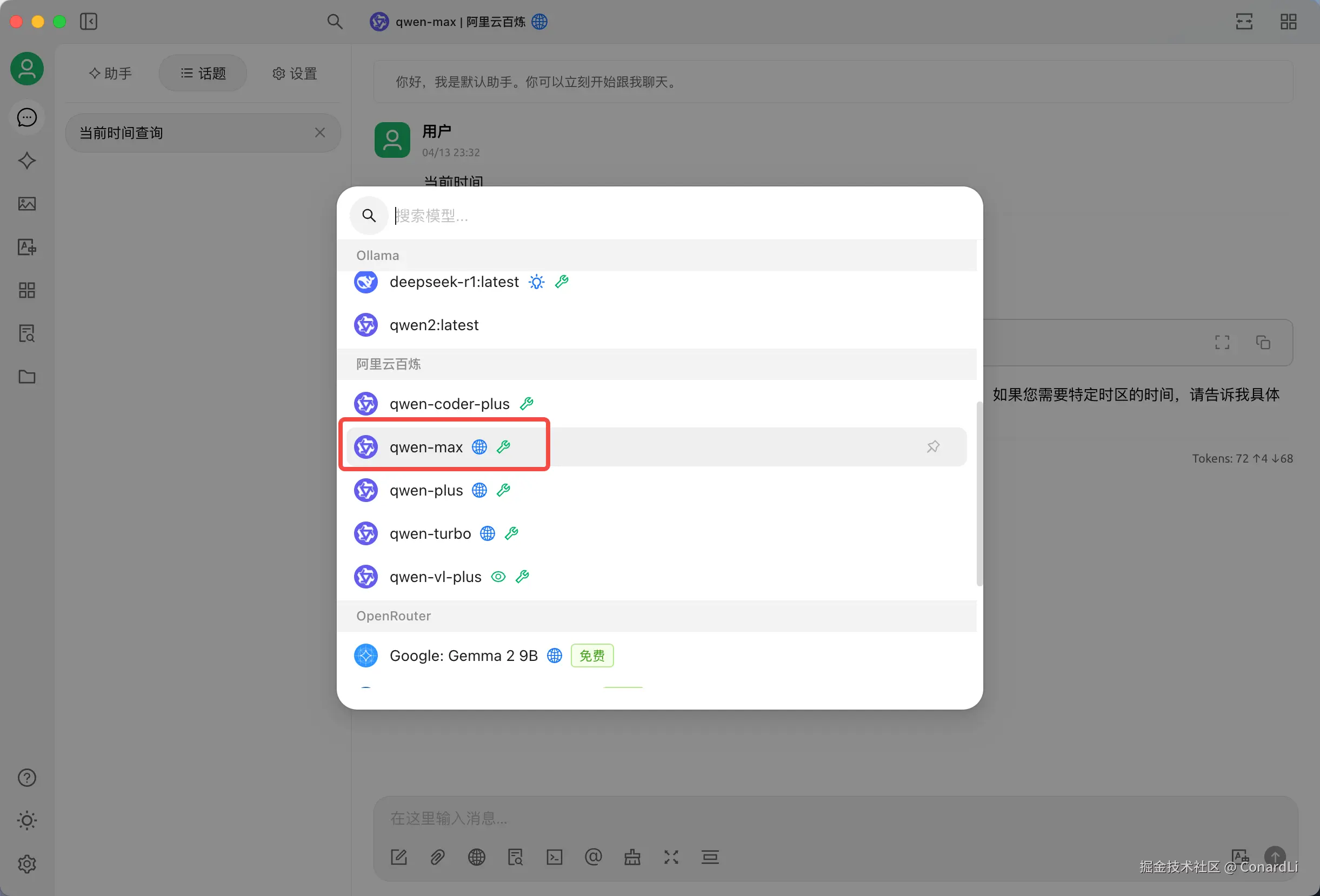Click the help question mark icon

pyautogui.click(x=26, y=777)
